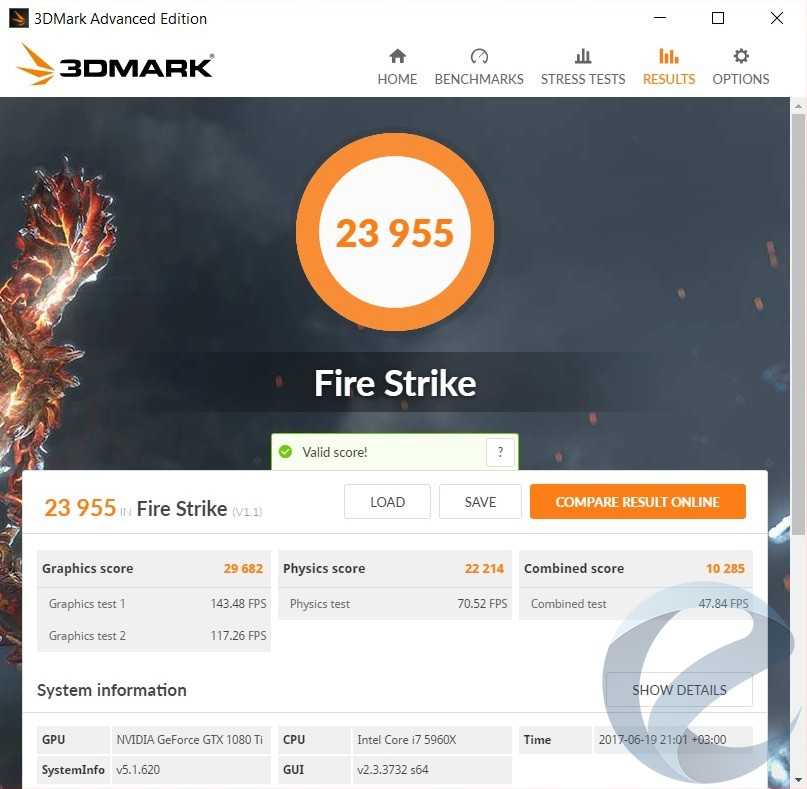The height and width of the screenshot is (789, 807).
Task: Open Options via the gear icon
Action: click(x=741, y=56)
